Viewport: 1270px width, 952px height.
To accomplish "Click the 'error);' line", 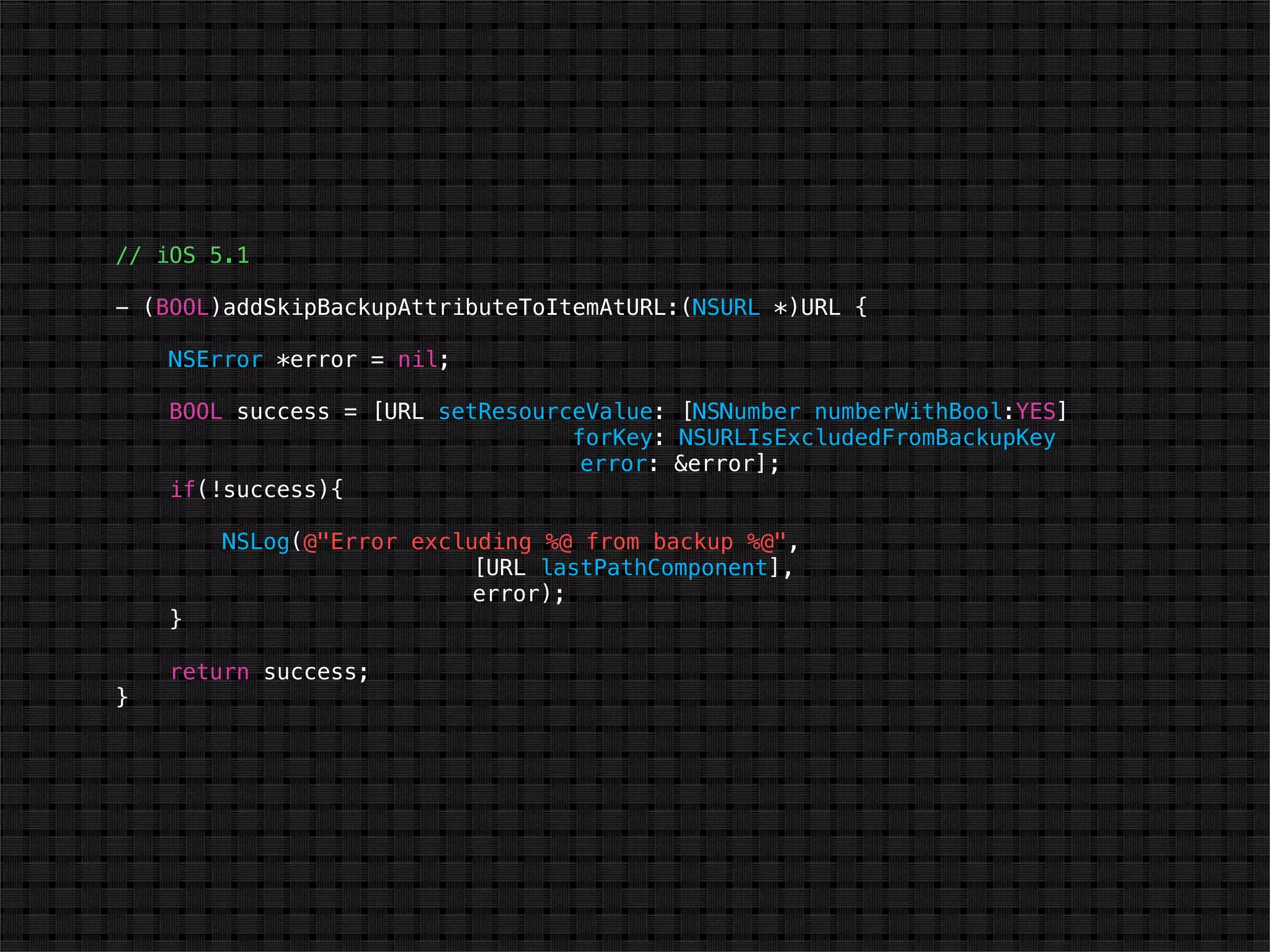I will pyautogui.click(x=518, y=594).
